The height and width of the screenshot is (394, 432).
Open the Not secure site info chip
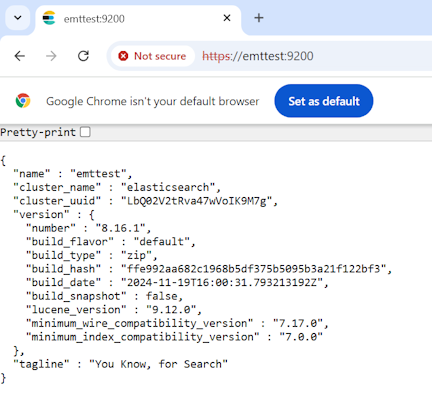pyautogui.click(x=153, y=56)
